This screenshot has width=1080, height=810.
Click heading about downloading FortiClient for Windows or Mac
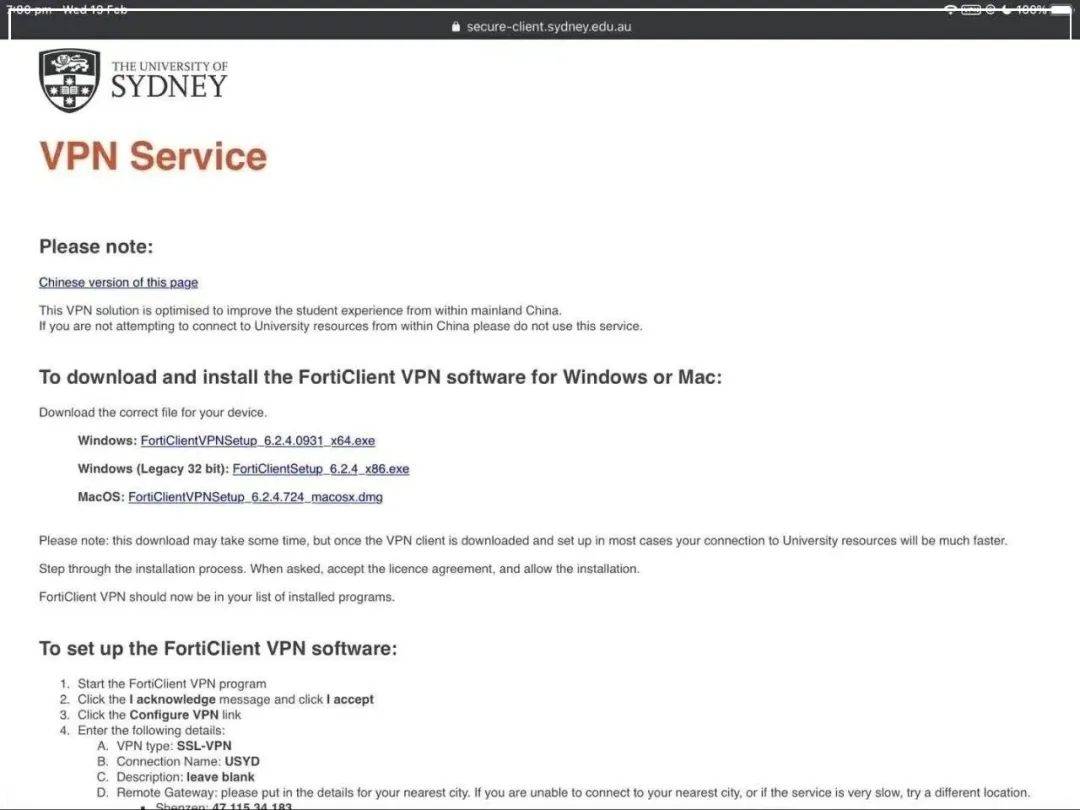[x=380, y=377]
